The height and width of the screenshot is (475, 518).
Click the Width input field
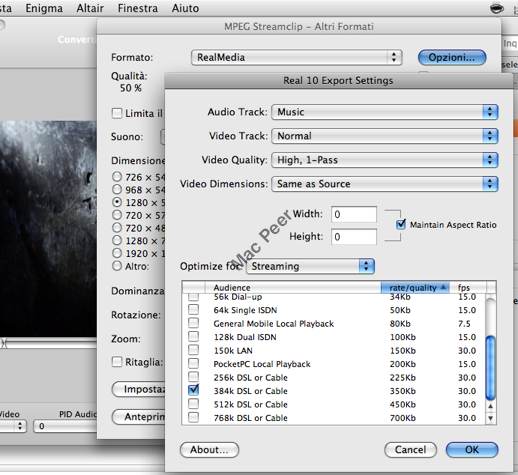[354, 214]
